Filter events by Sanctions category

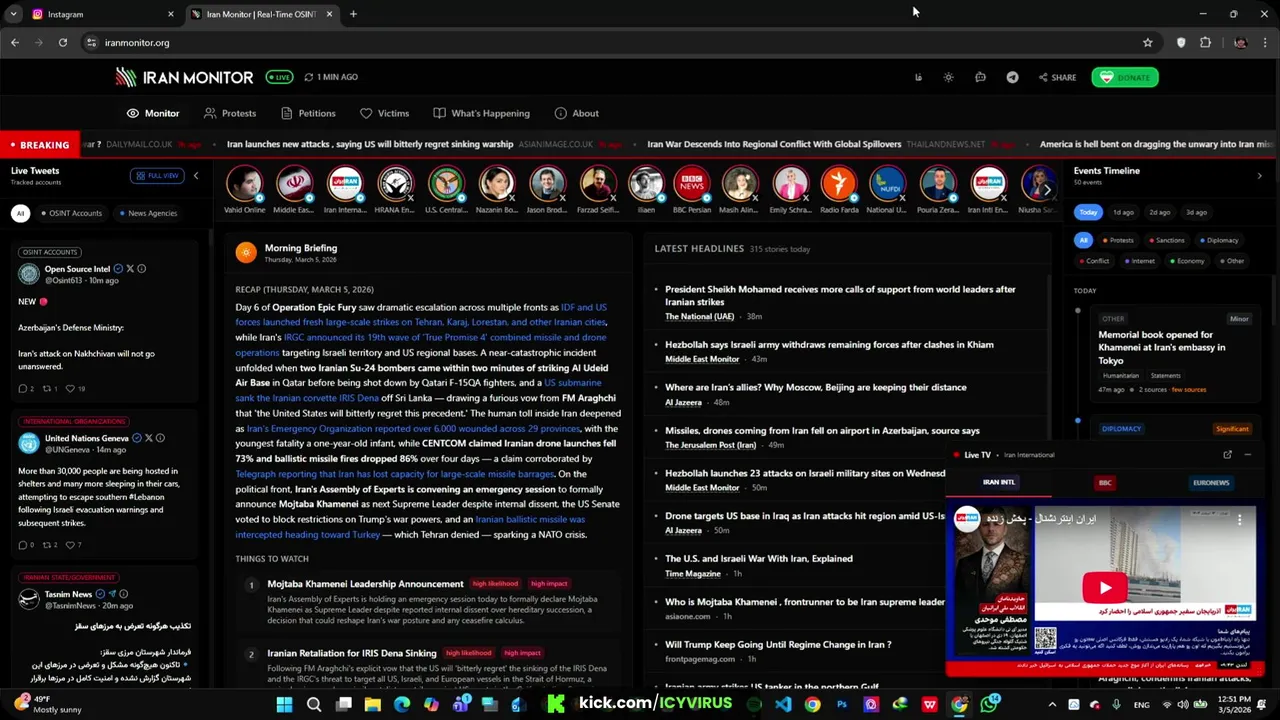coord(1166,240)
